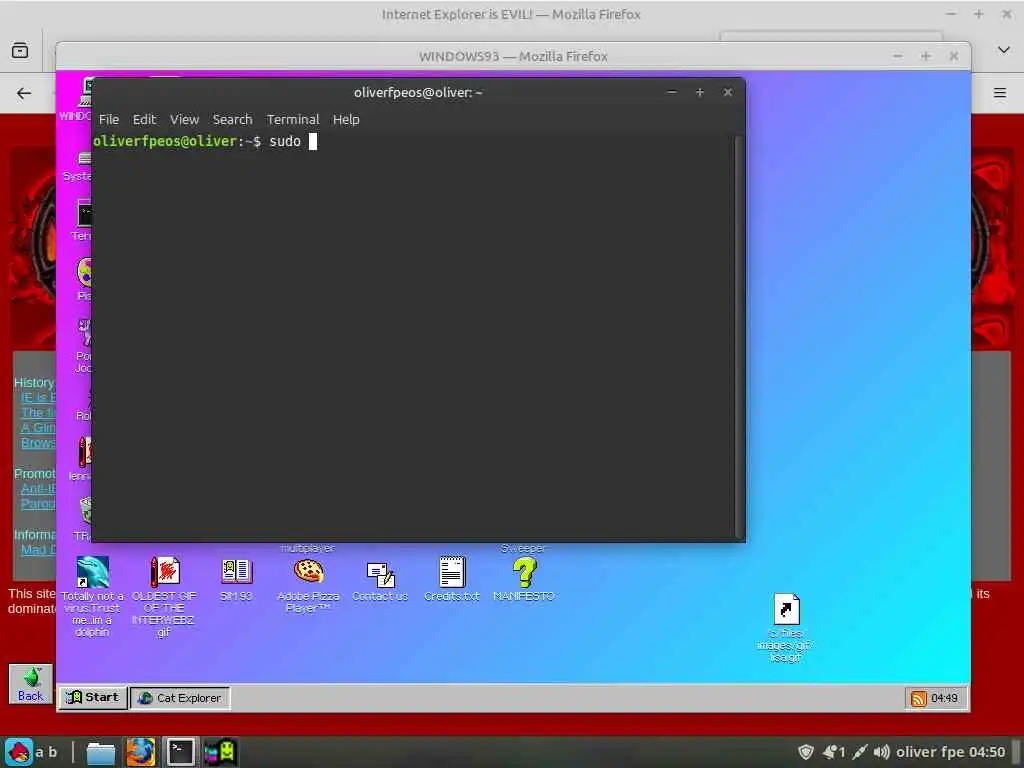
Task: Go back with Firefox back arrow
Action: (24, 93)
